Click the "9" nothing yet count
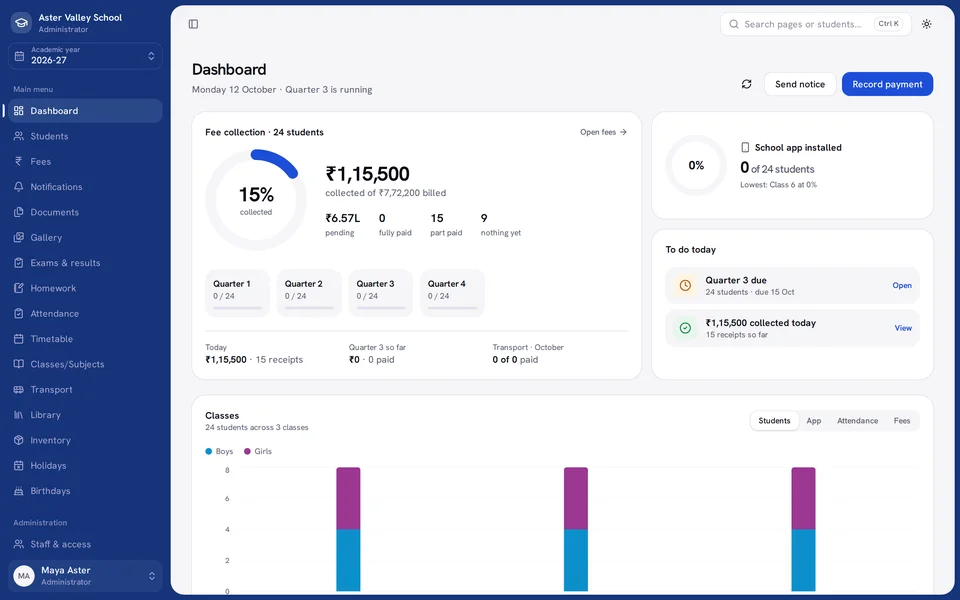Screen dimensions: 960x600 click(x=484, y=218)
